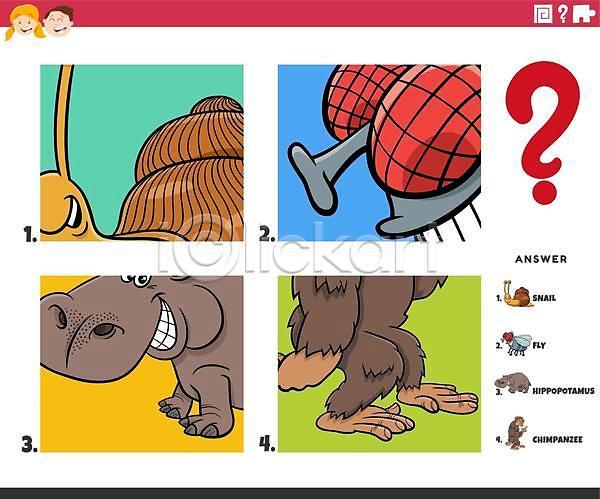Click the CHIMPANZEE answer label
Screen dimensions: 600x499
[x=558, y=439]
